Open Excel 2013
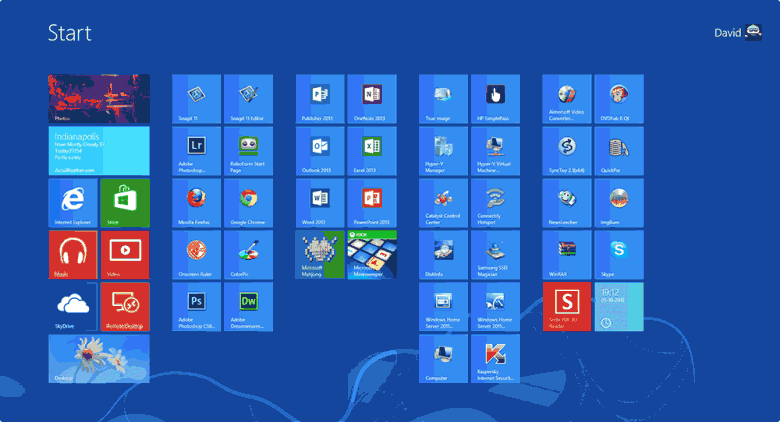 (372, 150)
